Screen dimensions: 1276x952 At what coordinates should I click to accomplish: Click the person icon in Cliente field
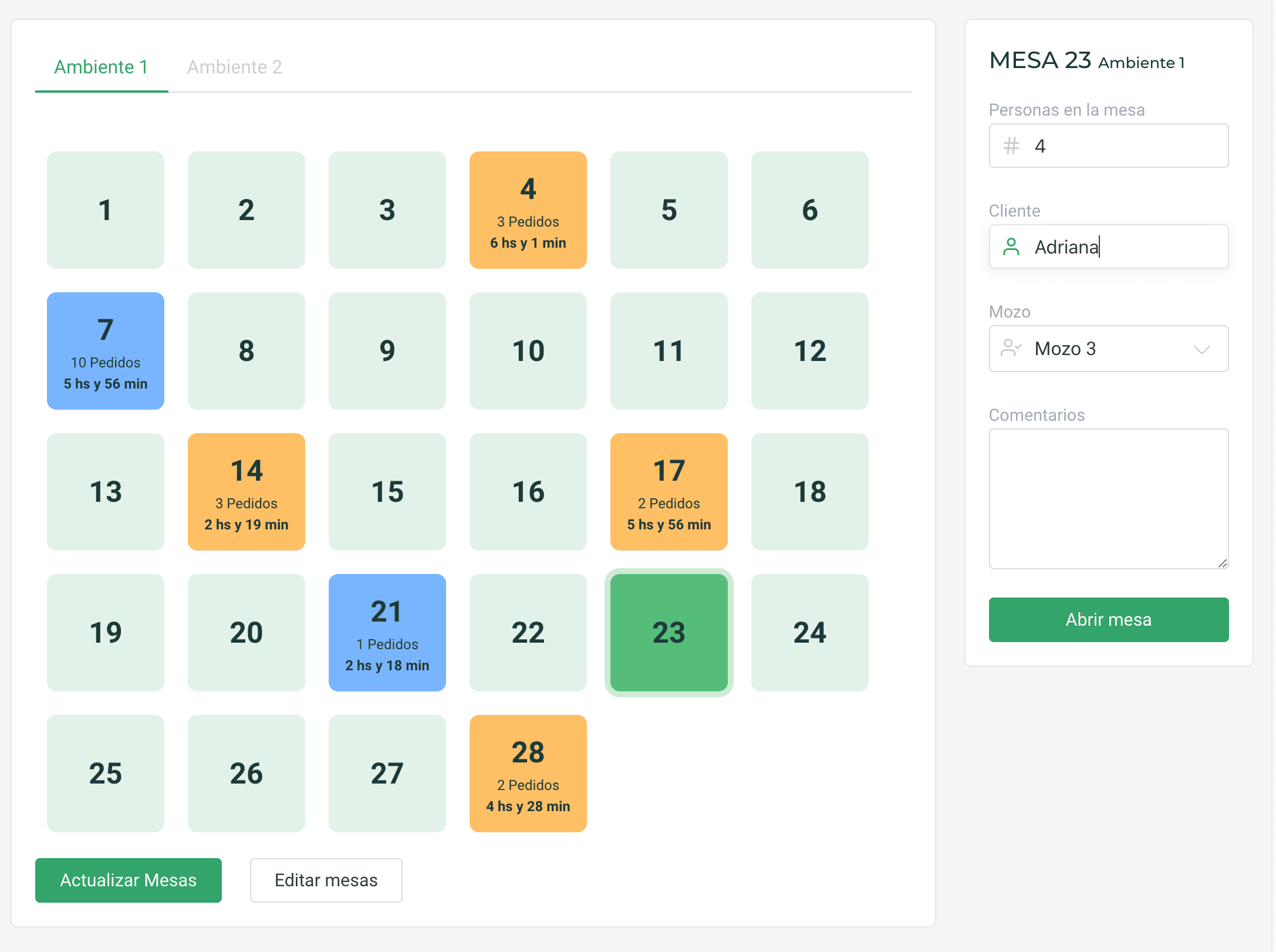point(1011,247)
